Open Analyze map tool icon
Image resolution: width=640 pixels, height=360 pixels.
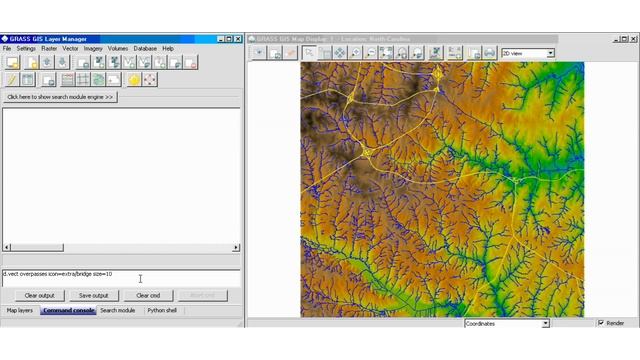(436, 53)
